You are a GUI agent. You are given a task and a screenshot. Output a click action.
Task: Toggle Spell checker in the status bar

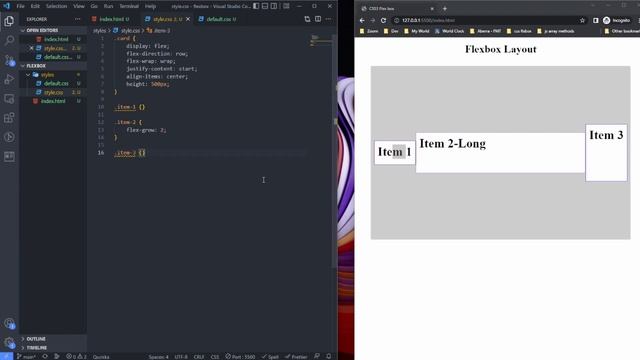(270, 356)
